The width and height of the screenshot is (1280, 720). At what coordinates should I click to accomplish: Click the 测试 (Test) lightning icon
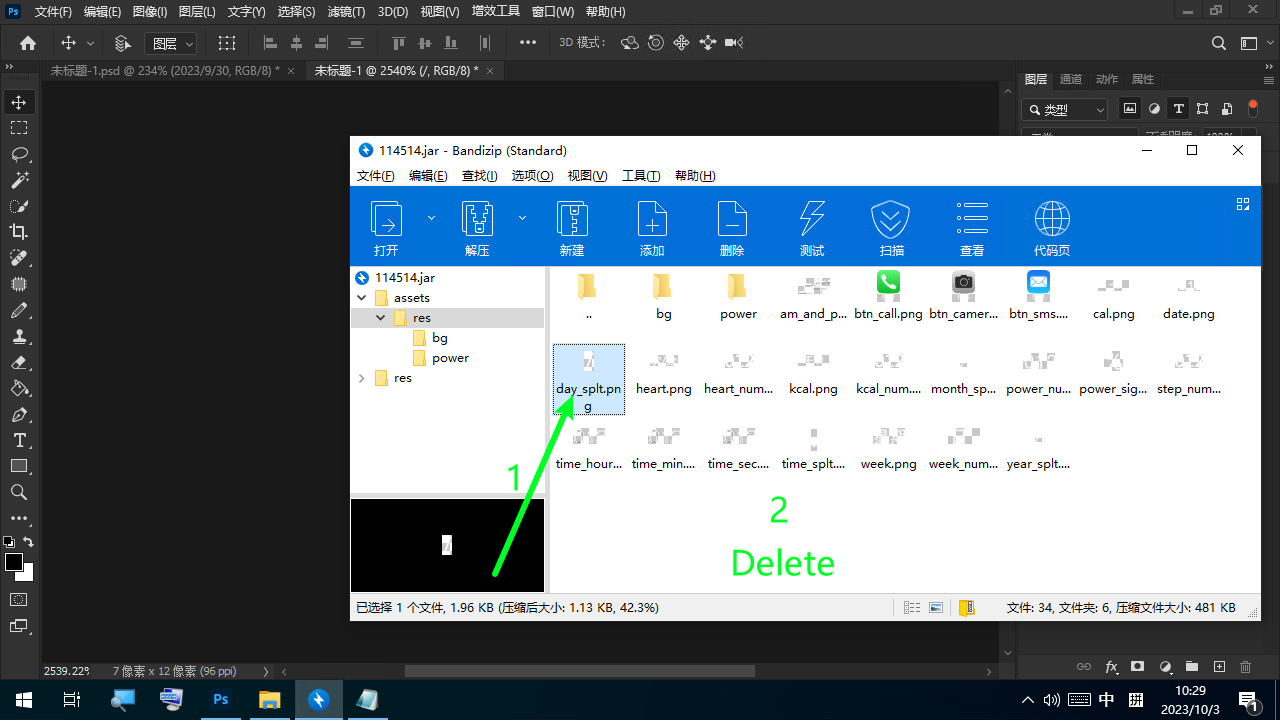812,219
